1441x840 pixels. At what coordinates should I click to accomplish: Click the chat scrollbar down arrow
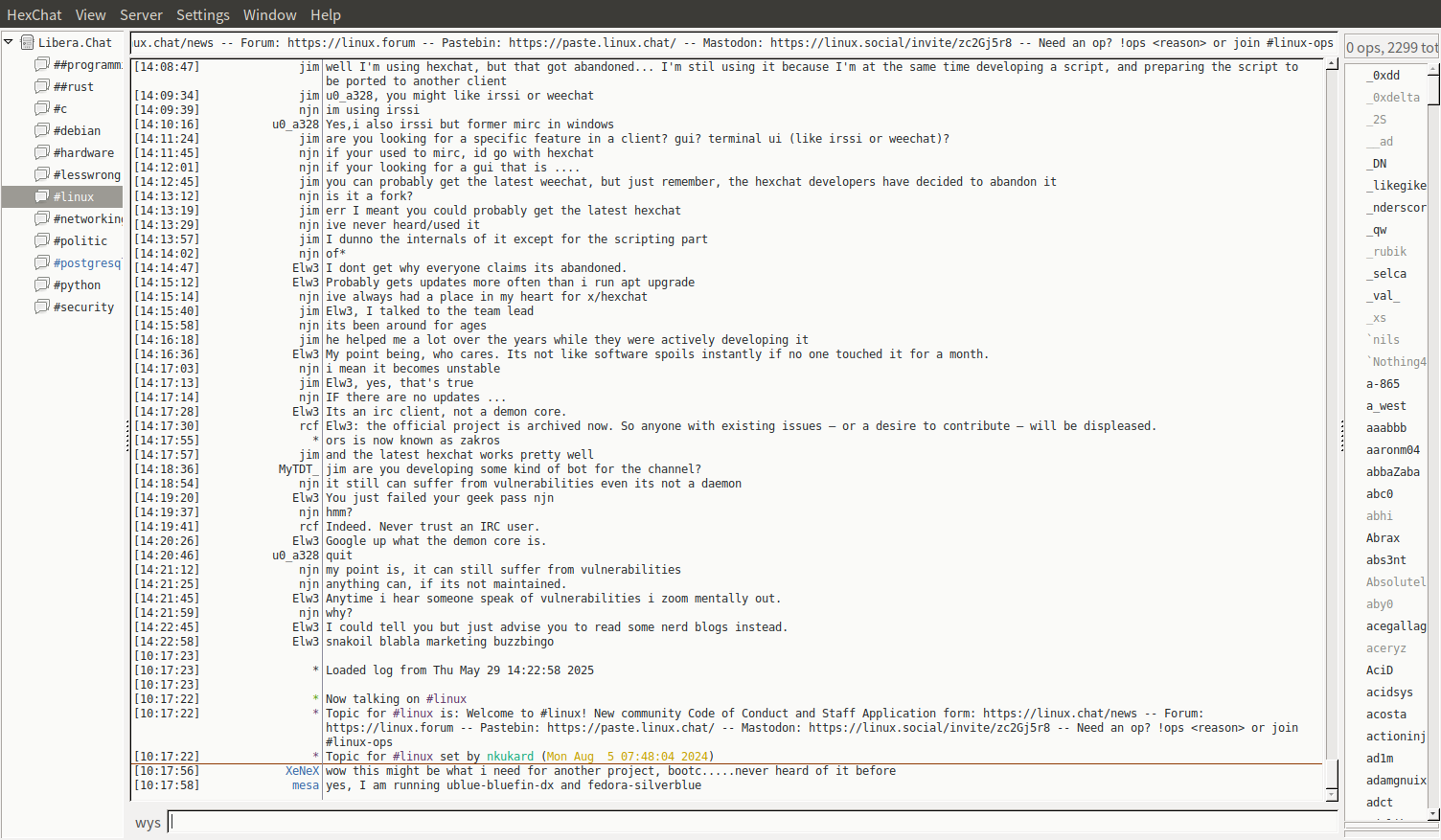[1332, 795]
